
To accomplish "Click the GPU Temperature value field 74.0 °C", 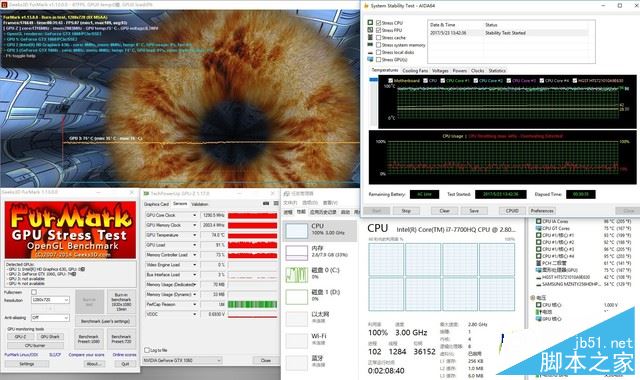I will (x=213, y=235).
